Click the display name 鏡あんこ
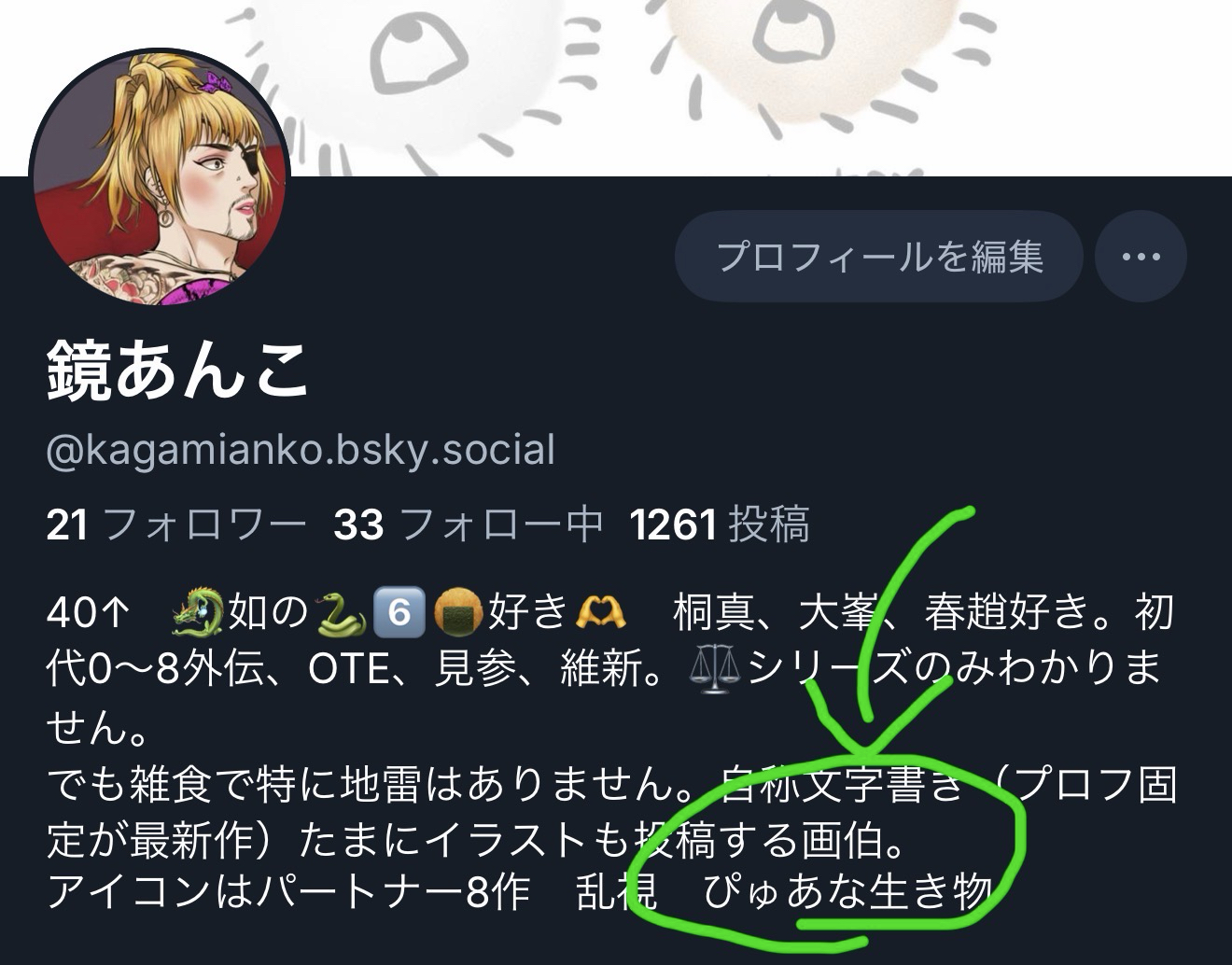This screenshot has width=1232, height=965. click(x=177, y=371)
